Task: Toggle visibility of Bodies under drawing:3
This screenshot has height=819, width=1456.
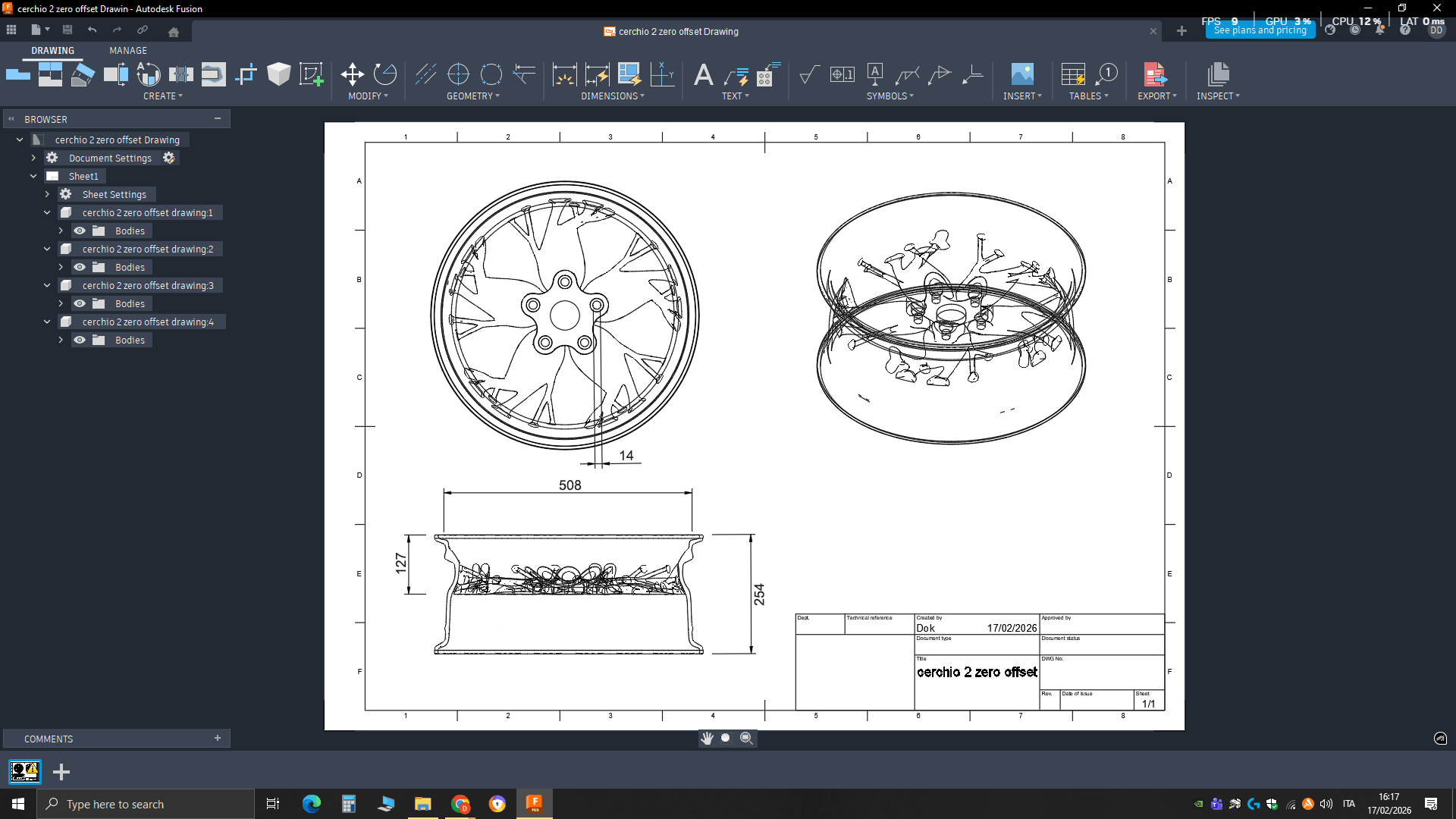Action: (80, 304)
